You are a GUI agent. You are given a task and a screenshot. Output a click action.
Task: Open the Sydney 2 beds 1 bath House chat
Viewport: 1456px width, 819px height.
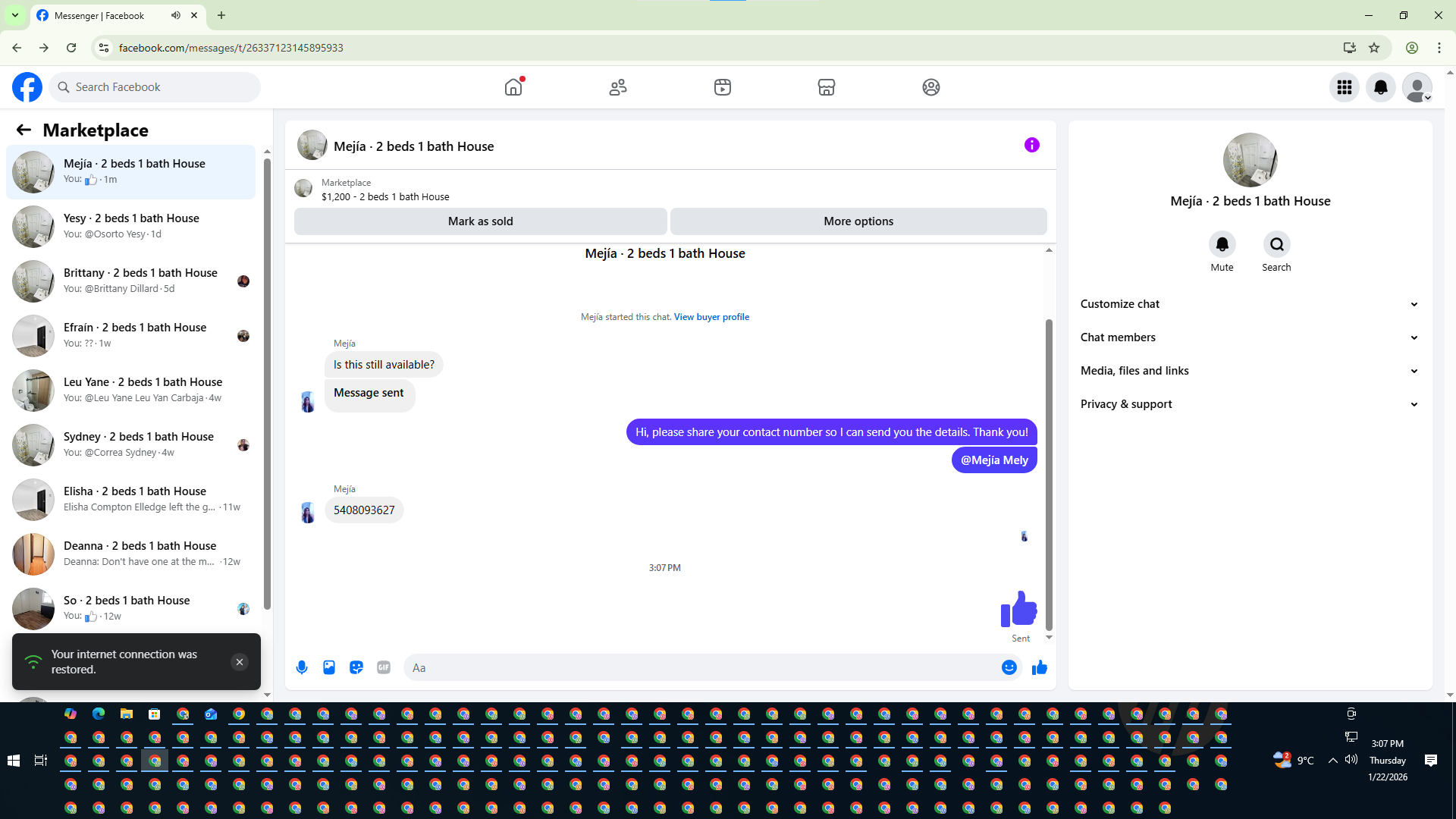point(130,445)
